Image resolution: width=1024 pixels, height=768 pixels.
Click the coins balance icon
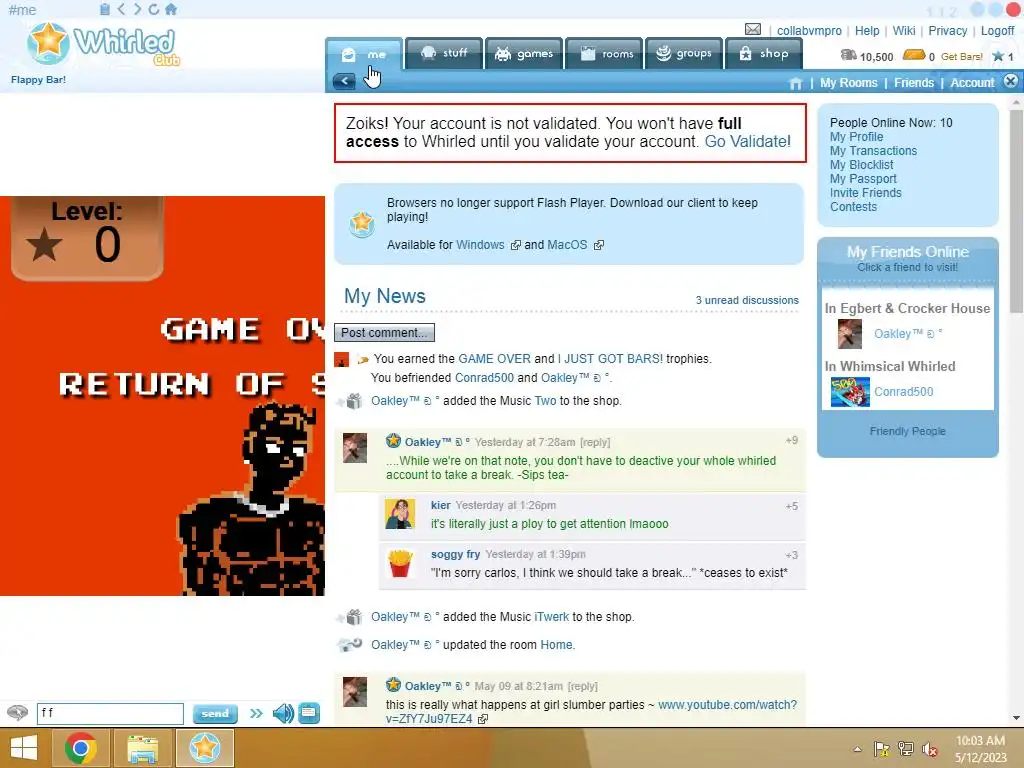click(x=848, y=55)
